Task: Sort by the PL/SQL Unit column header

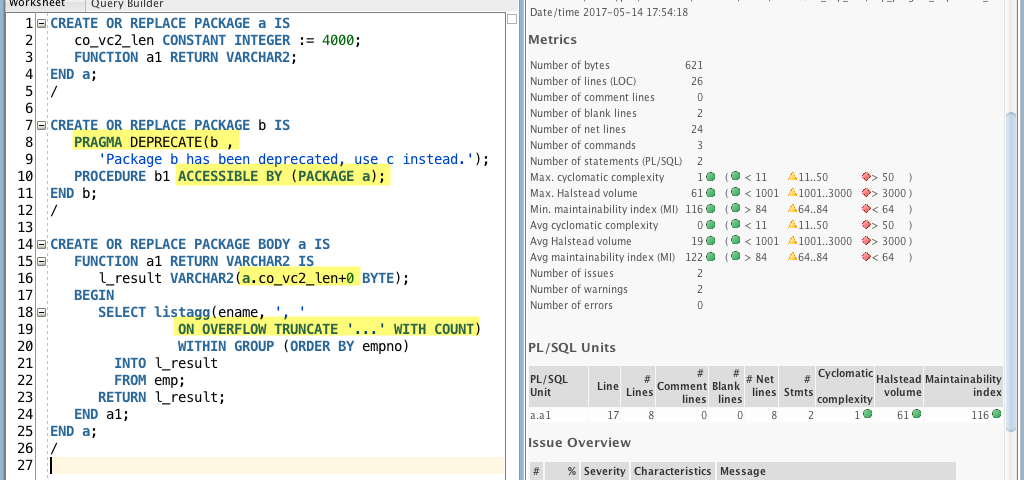Action: 558,386
